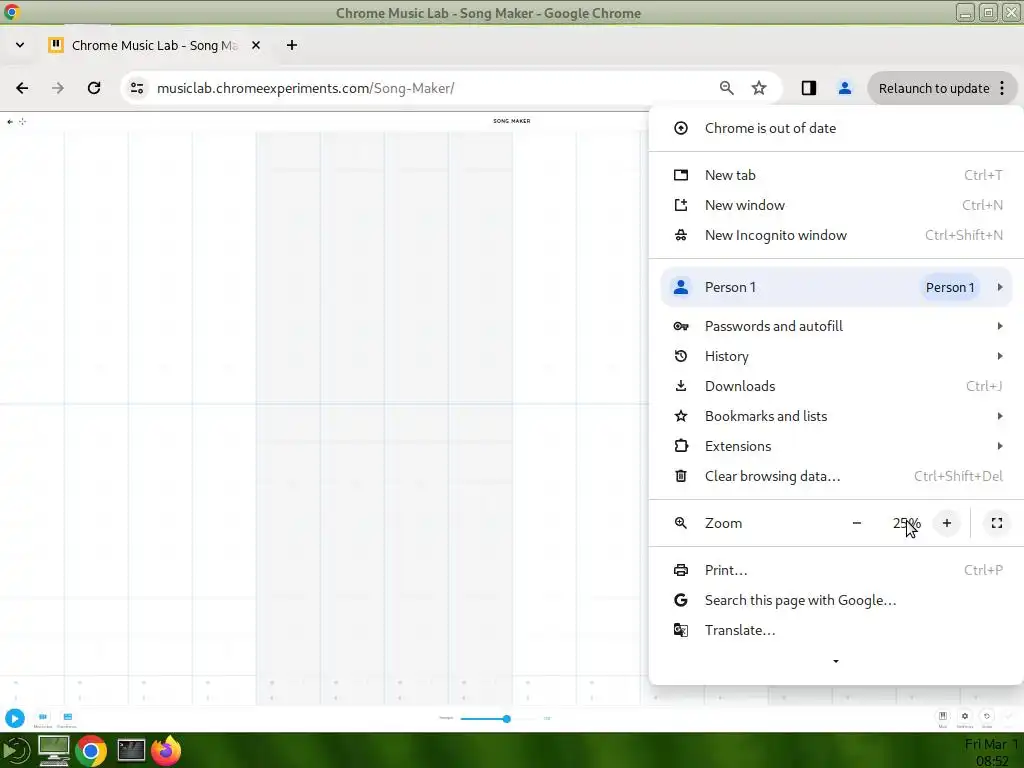Click the 25% zoom level text
This screenshot has height=768, width=1024.
(x=906, y=523)
